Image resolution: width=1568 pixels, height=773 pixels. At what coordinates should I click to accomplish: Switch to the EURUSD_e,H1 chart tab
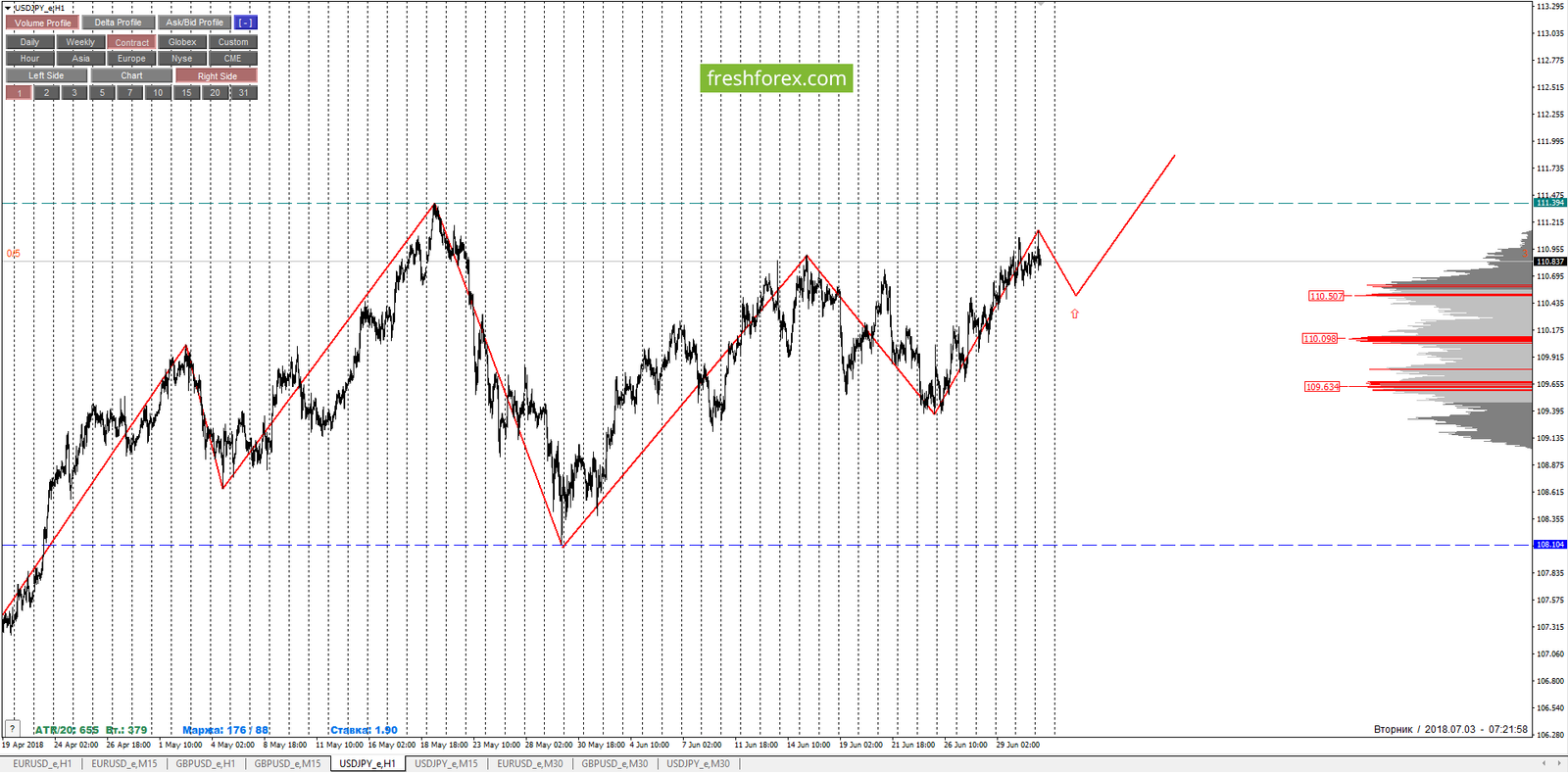(42, 764)
